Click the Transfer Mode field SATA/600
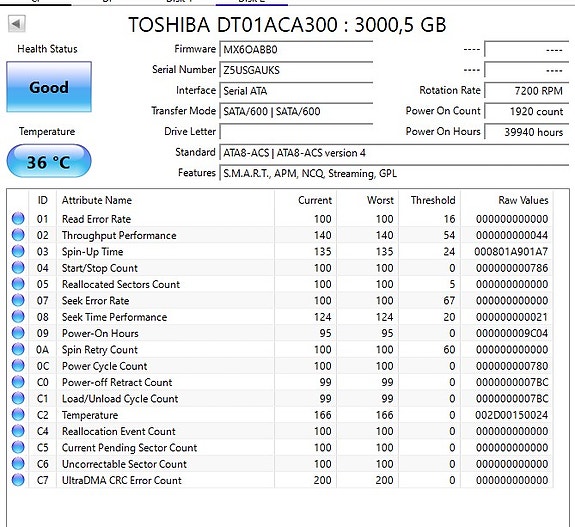 coord(296,111)
